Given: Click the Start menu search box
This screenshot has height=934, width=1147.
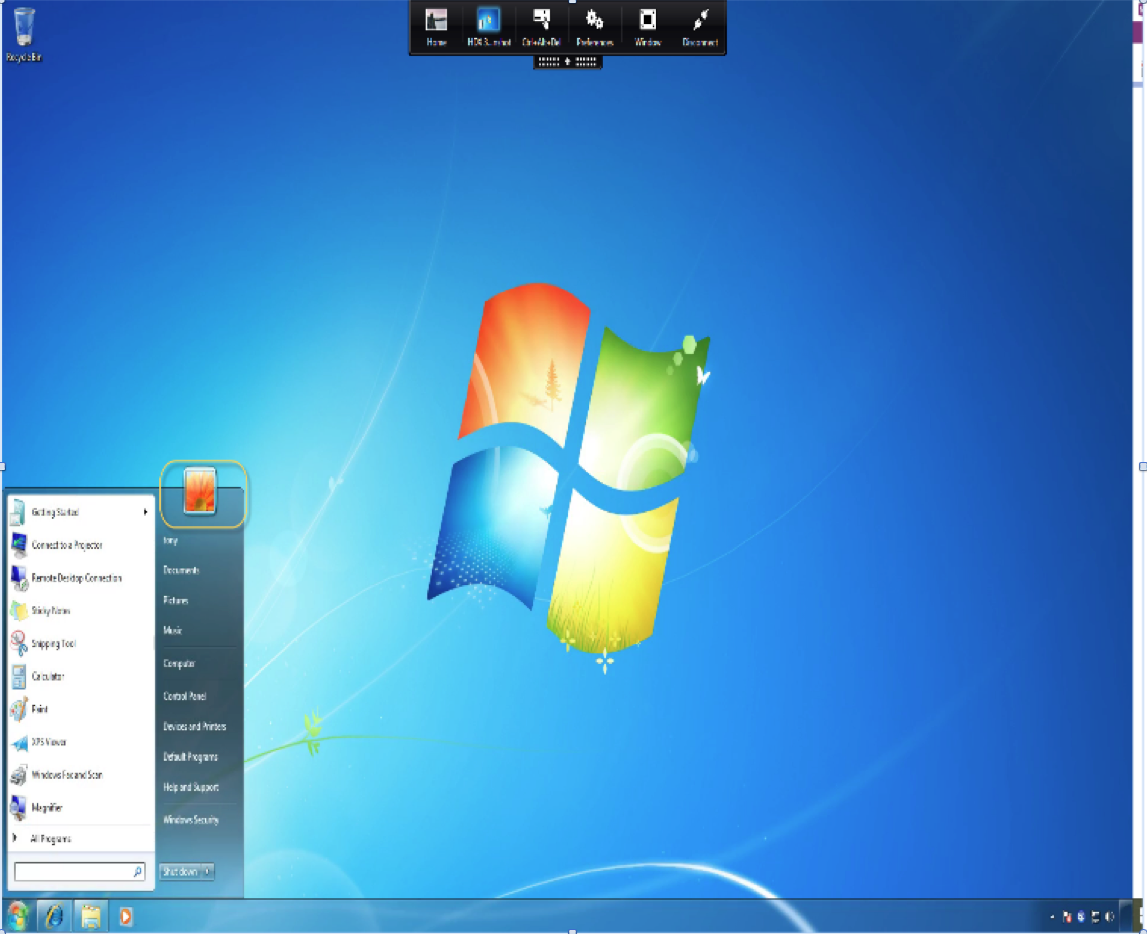Looking at the screenshot, I should (x=73, y=872).
